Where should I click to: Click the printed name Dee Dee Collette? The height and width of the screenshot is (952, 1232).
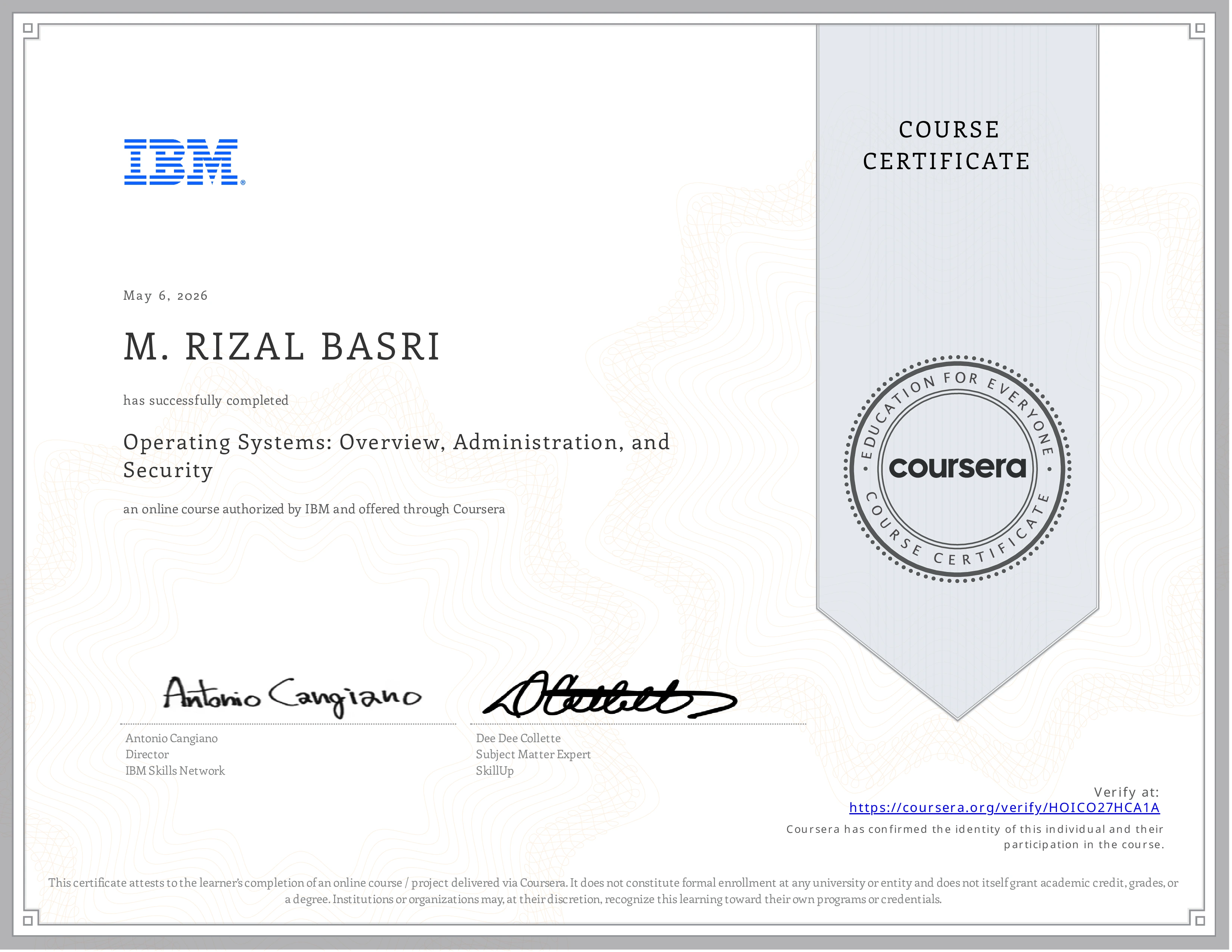click(x=518, y=738)
